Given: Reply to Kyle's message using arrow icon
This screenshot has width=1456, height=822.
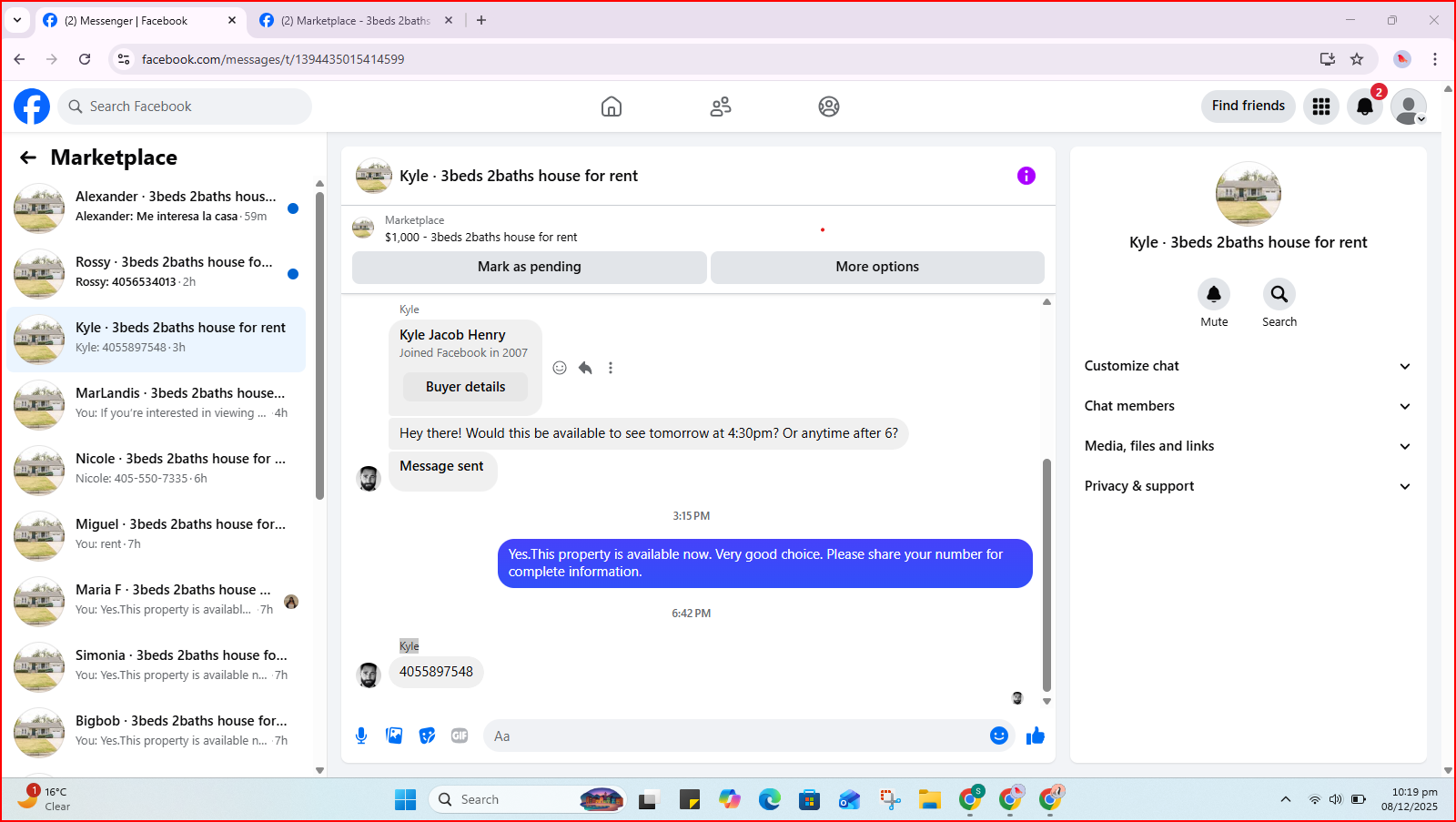Looking at the screenshot, I should [585, 368].
